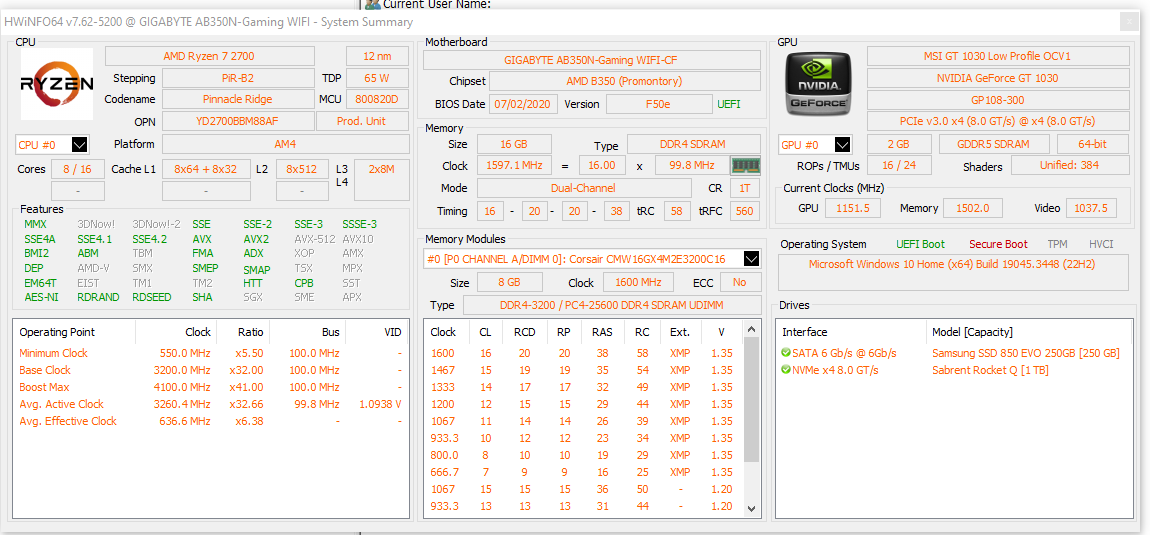Click the green check icon next to NVMe x4
The width and height of the screenshot is (1150, 535).
[786, 370]
